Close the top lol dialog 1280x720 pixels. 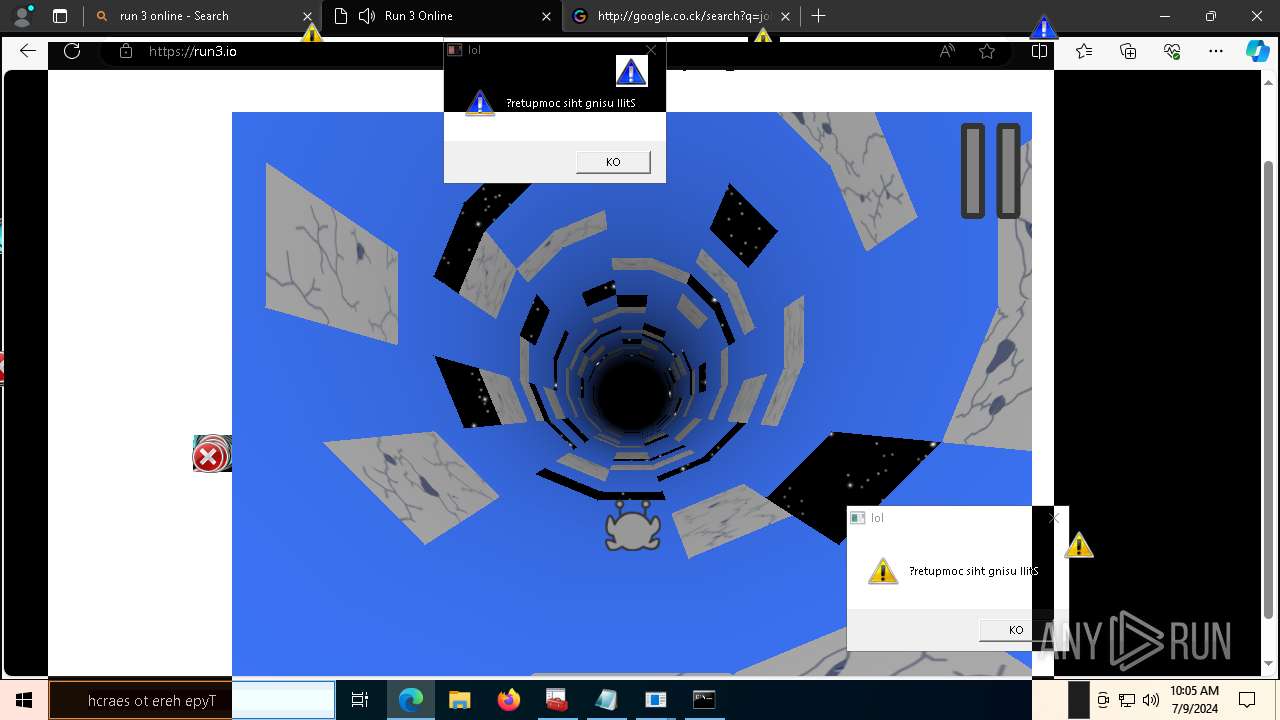652,50
